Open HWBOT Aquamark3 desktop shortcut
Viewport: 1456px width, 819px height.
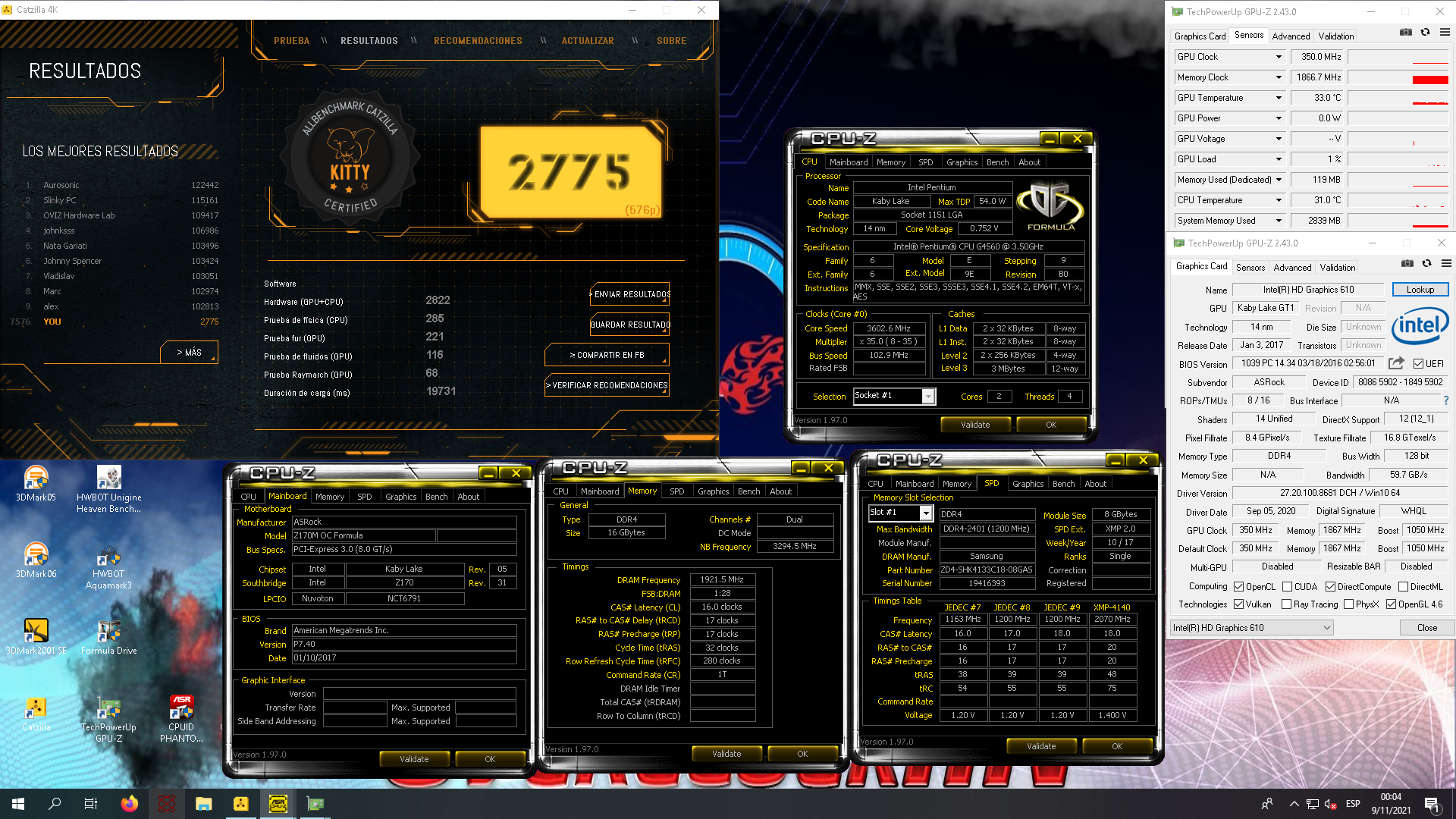pos(108,566)
